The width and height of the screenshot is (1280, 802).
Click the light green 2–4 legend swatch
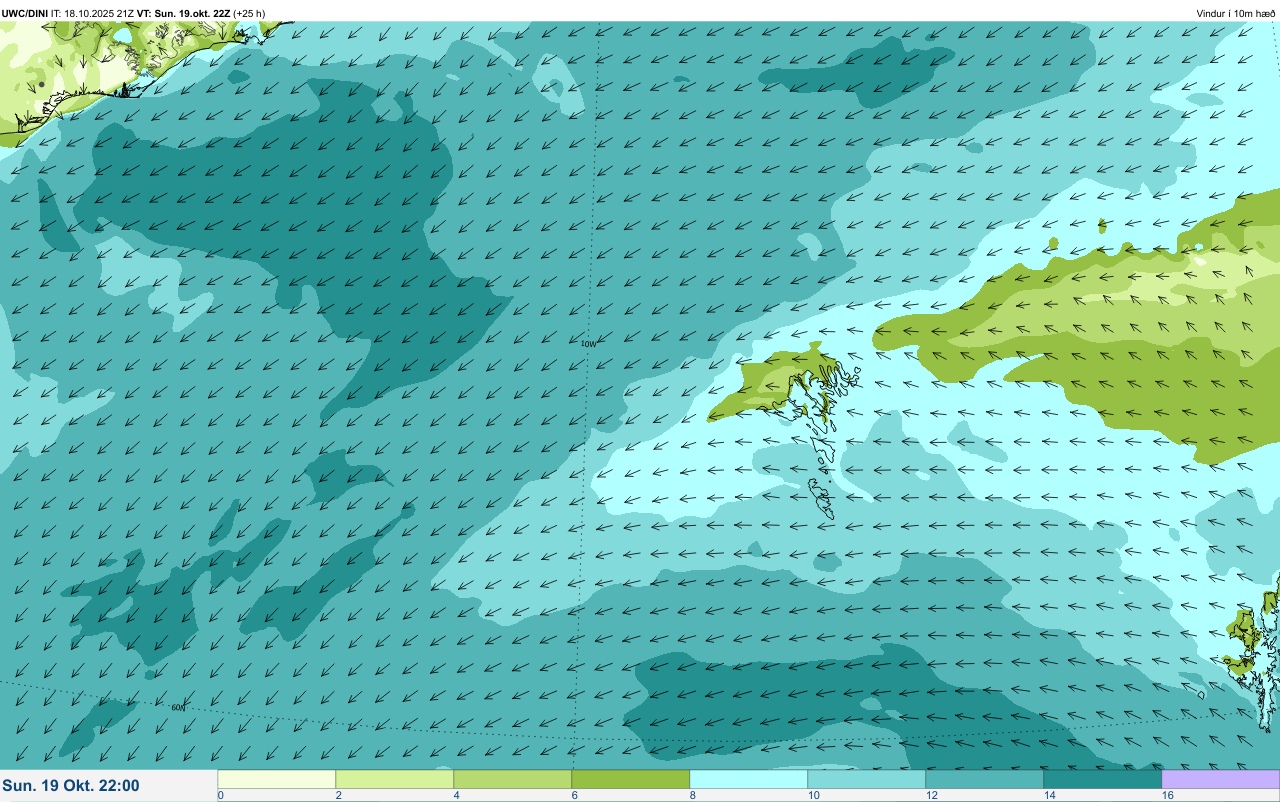(394, 779)
